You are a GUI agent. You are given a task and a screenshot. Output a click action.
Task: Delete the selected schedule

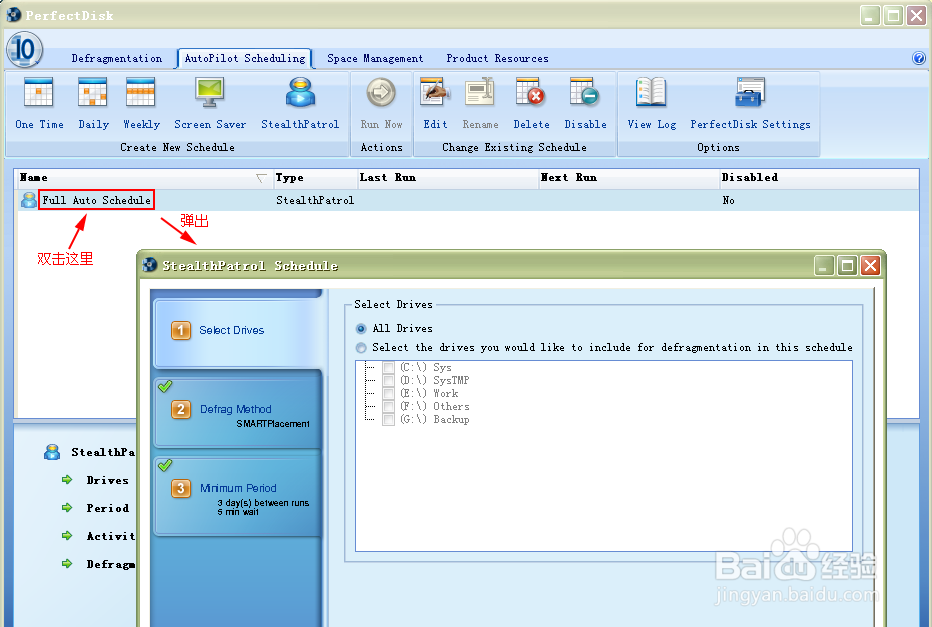[531, 102]
